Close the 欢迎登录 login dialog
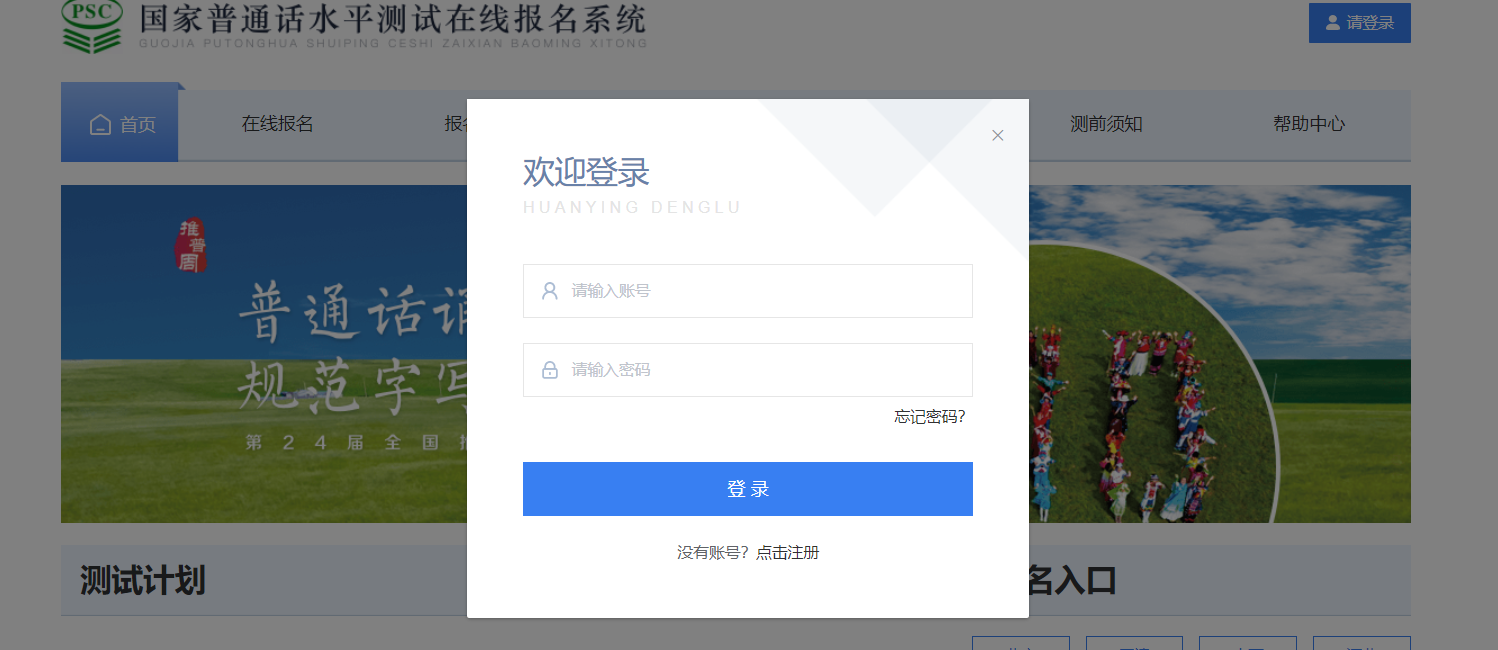 coord(997,135)
